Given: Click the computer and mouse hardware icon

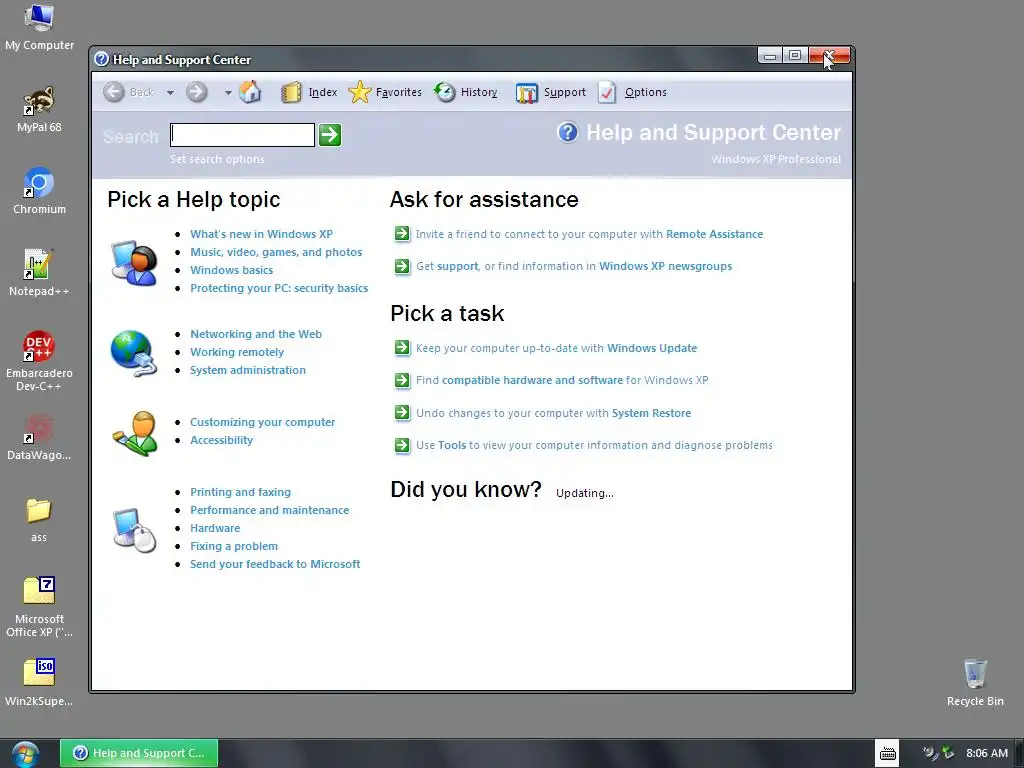Looking at the screenshot, I should [x=135, y=530].
